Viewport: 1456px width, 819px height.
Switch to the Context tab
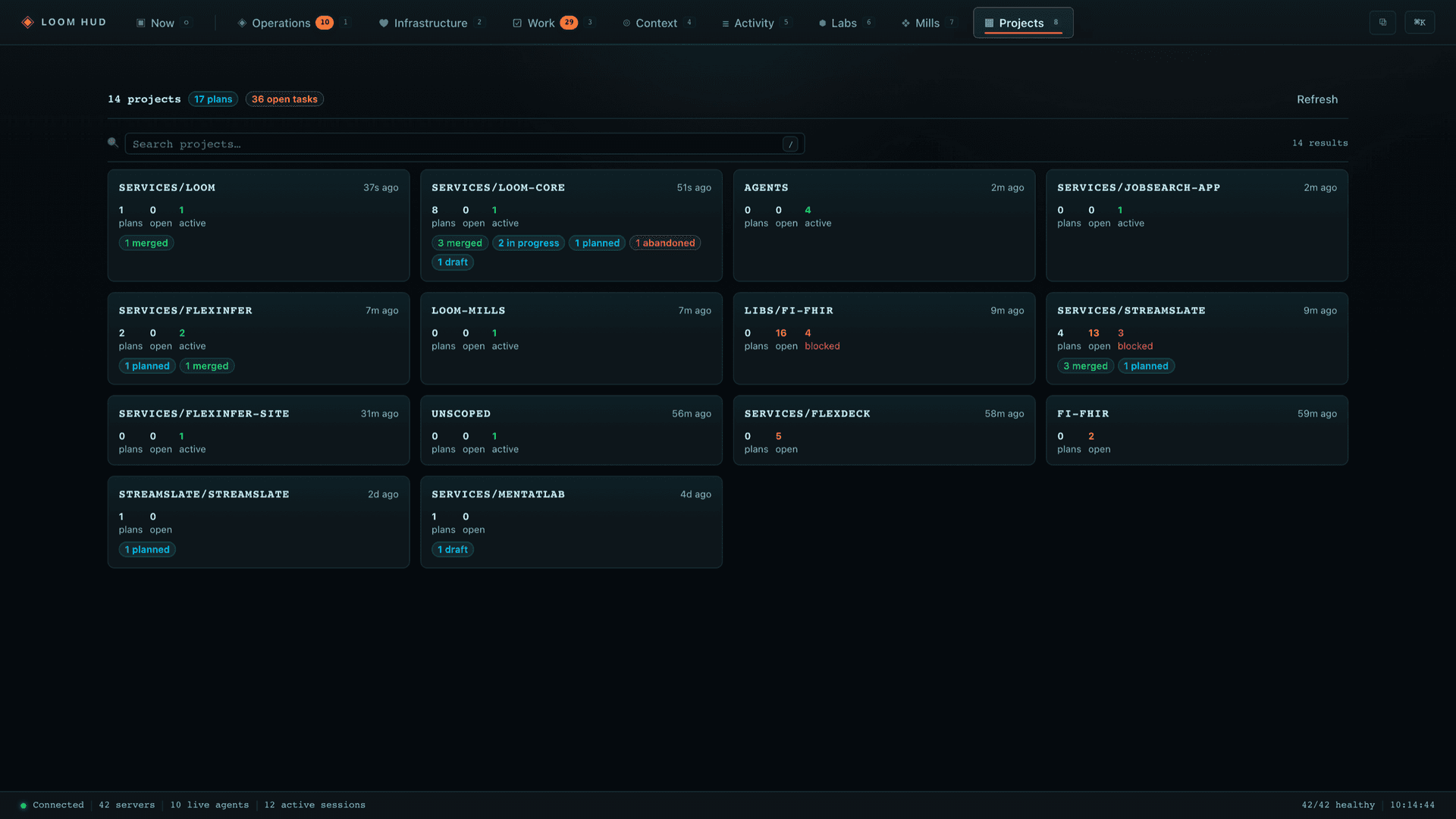[656, 23]
